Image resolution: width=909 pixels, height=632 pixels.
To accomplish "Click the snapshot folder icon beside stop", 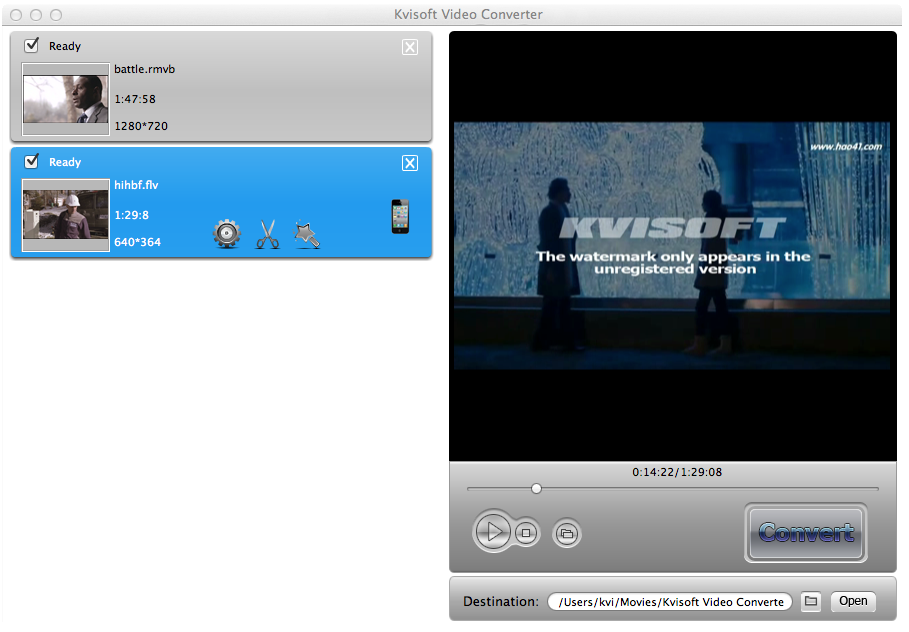I will (567, 533).
